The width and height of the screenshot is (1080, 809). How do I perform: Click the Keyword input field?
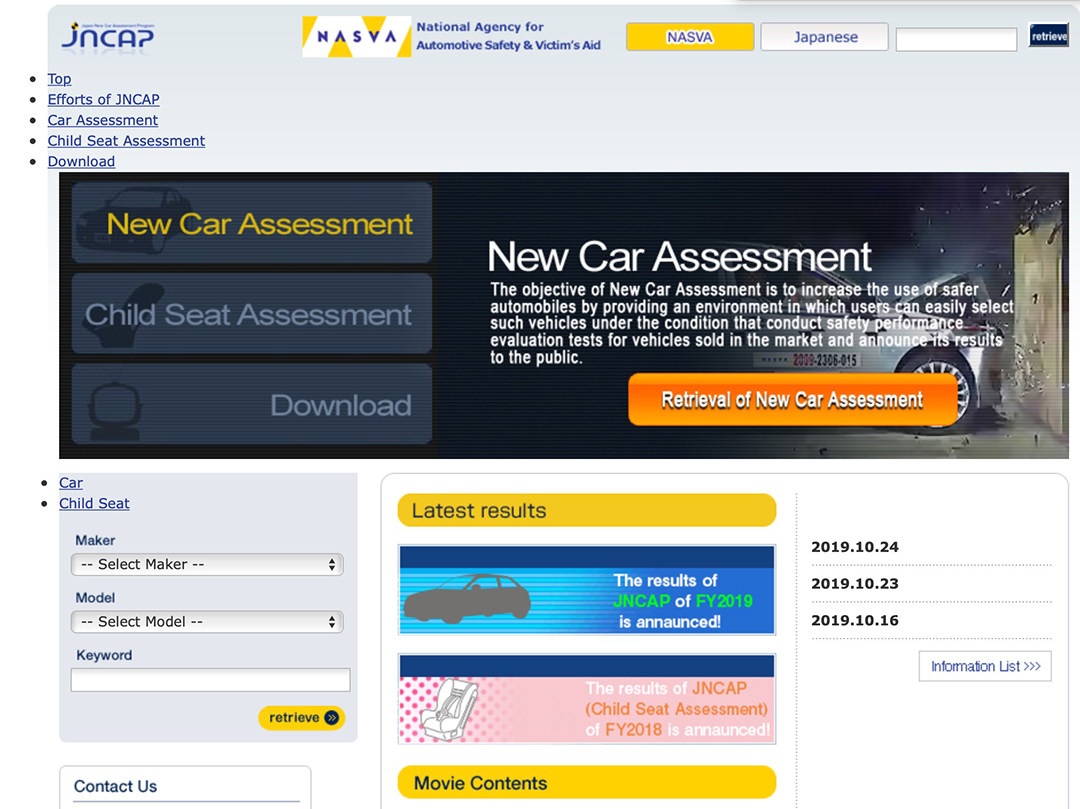(210, 680)
